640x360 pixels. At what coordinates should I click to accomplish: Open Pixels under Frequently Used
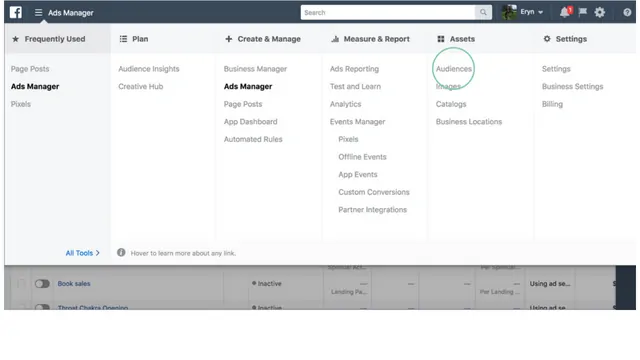click(x=21, y=104)
